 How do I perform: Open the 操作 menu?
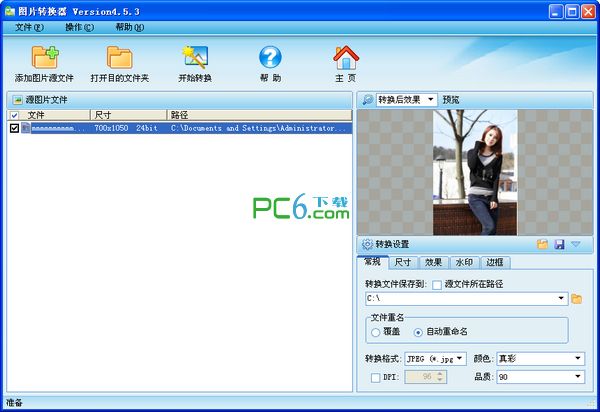(x=79, y=28)
